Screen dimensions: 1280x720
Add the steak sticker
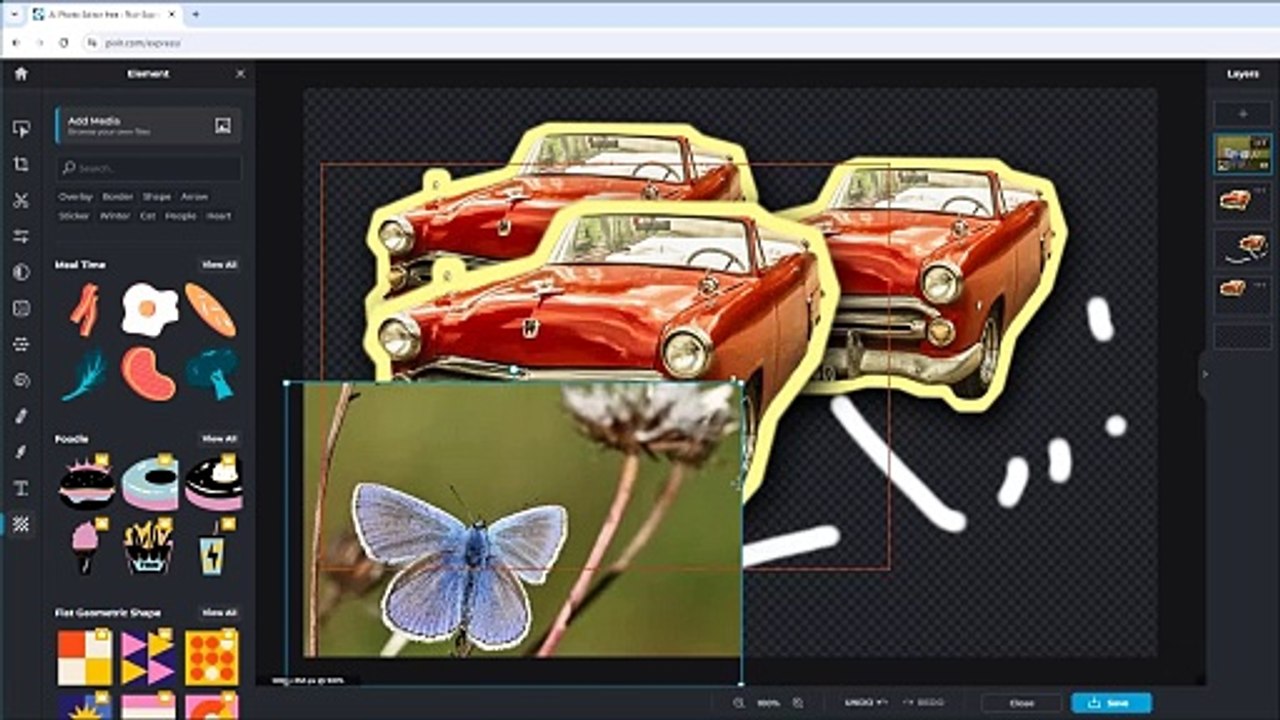(x=149, y=374)
